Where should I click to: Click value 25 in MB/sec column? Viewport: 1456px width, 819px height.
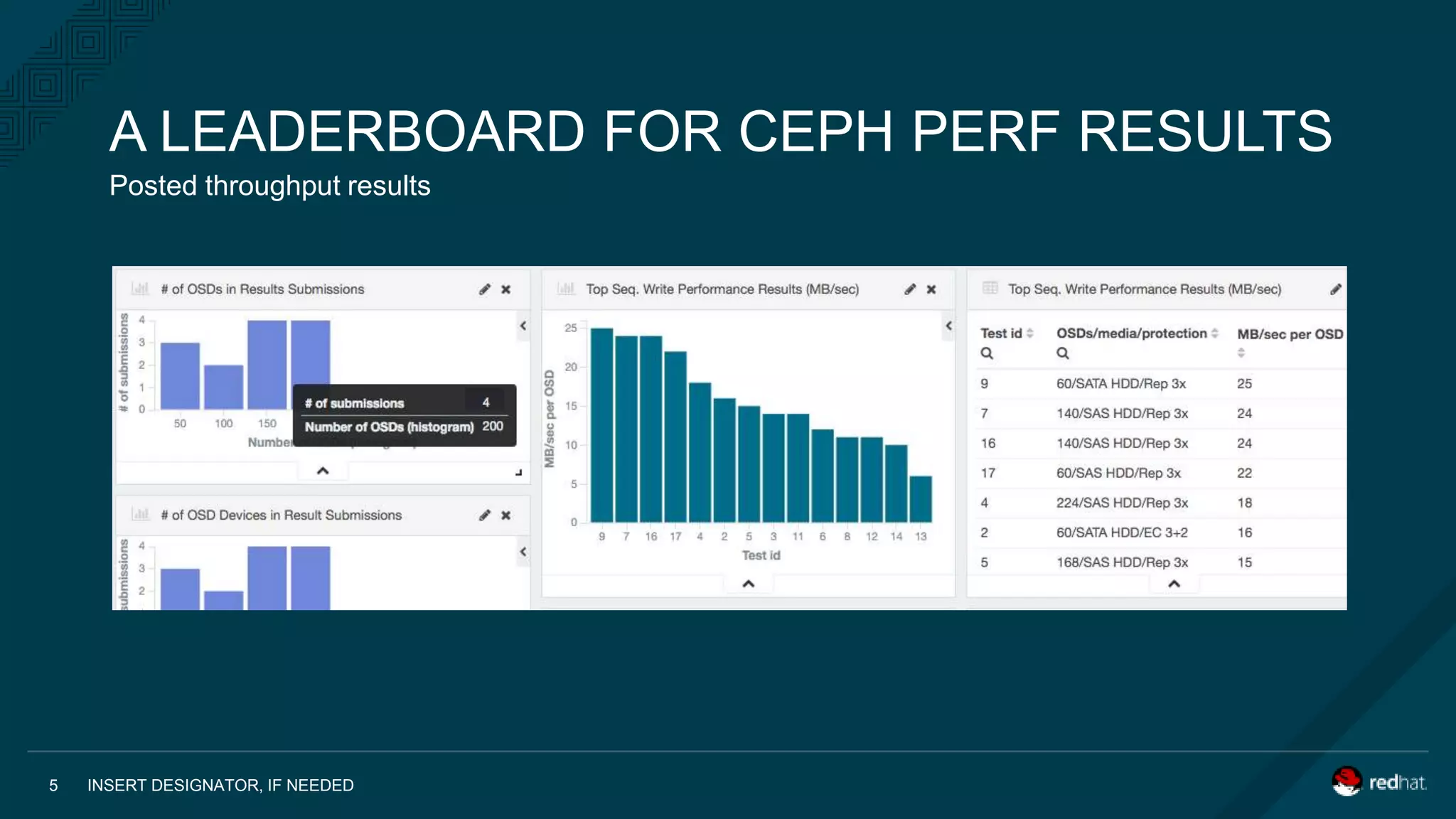(1244, 384)
